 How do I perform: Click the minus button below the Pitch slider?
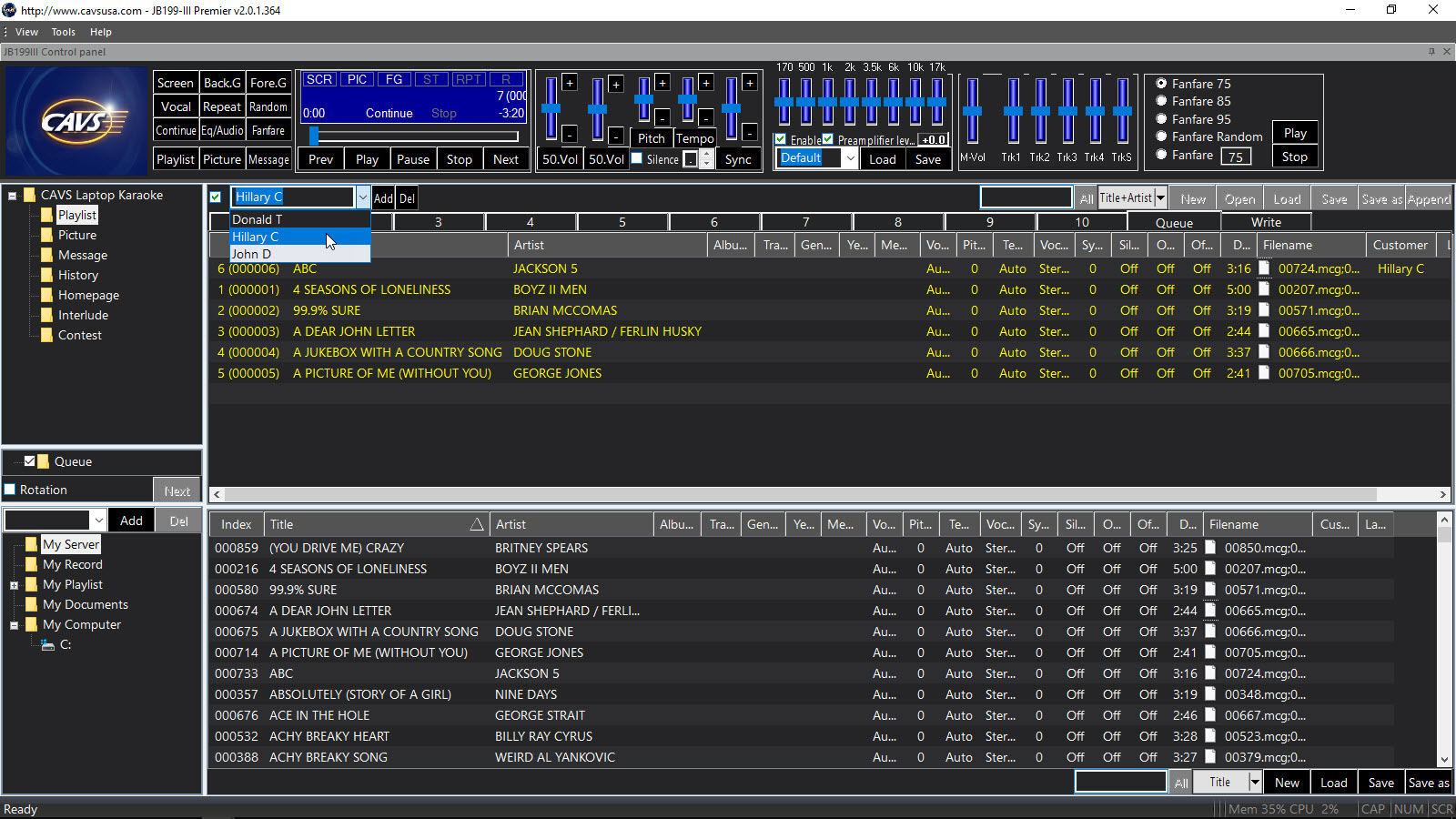point(662,117)
